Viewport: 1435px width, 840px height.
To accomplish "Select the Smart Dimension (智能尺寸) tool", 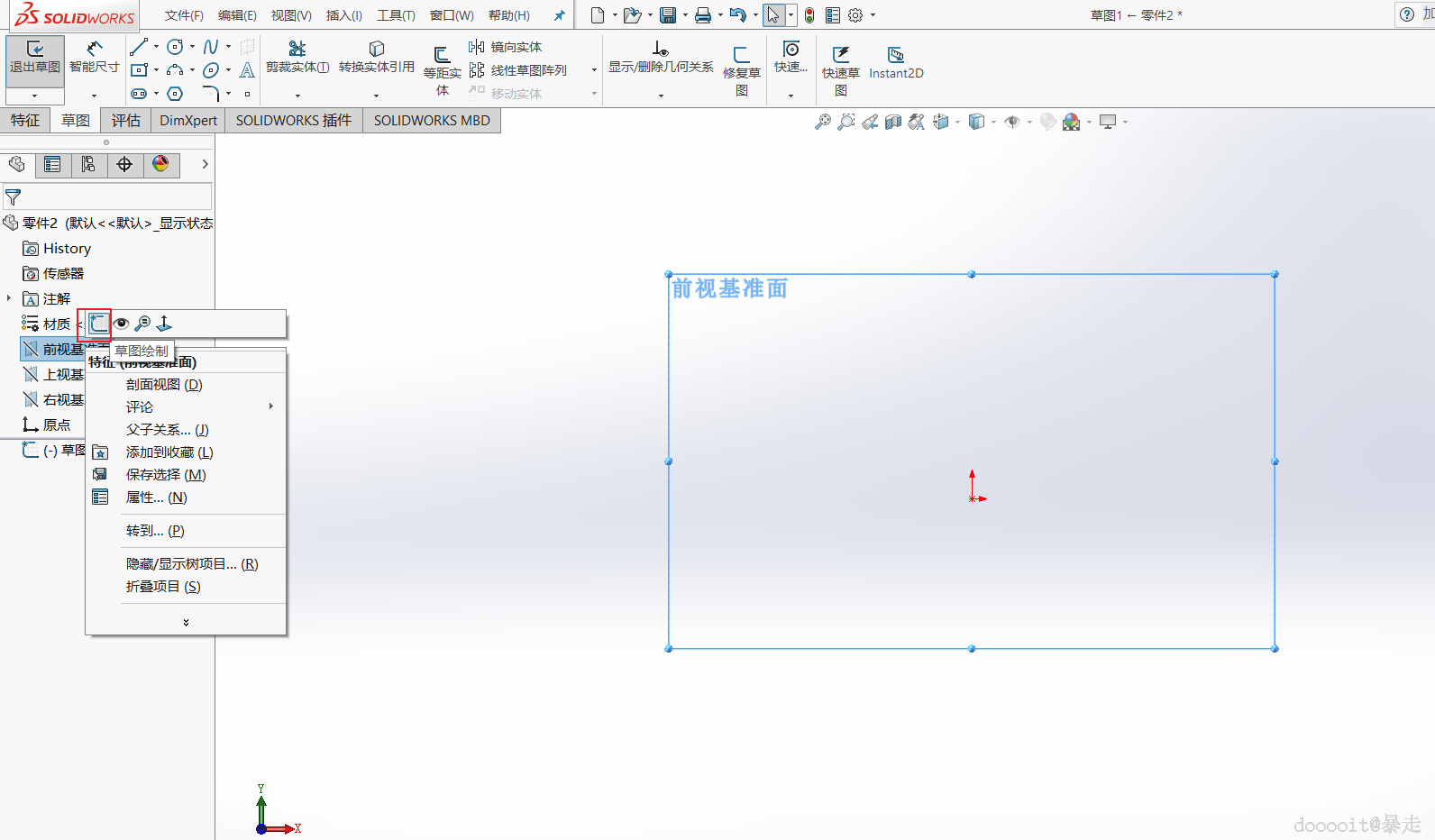I will tap(95, 58).
